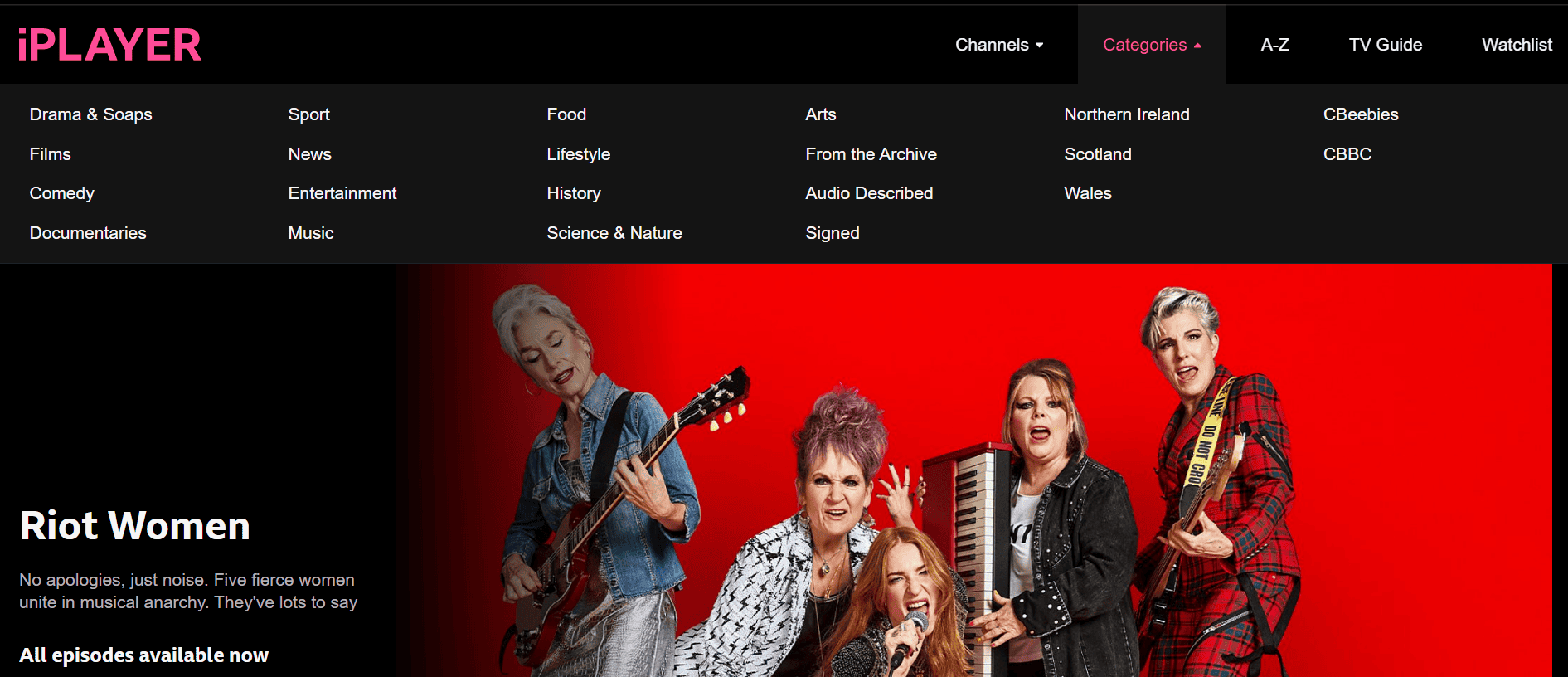This screenshot has width=1568, height=677.
Task: Open the Entertainment category
Action: coord(342,193)
